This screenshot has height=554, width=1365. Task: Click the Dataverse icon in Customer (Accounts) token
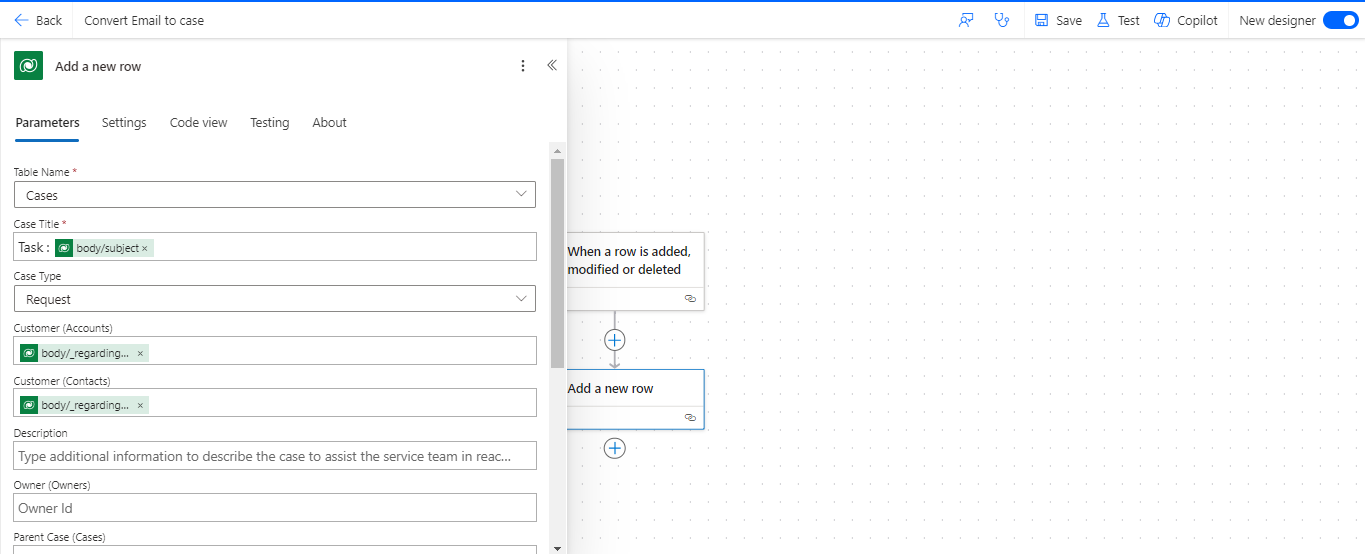[29, 353]
